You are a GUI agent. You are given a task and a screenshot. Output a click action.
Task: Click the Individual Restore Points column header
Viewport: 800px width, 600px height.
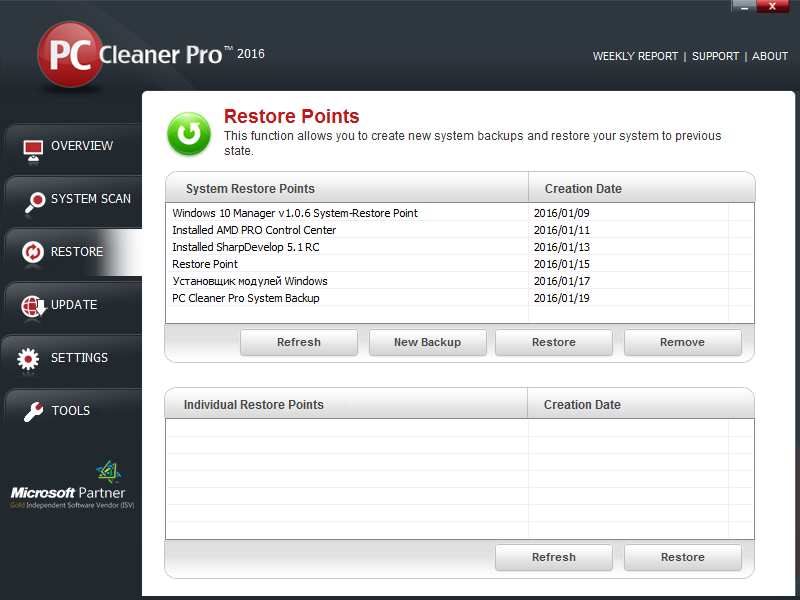point(346,404)
